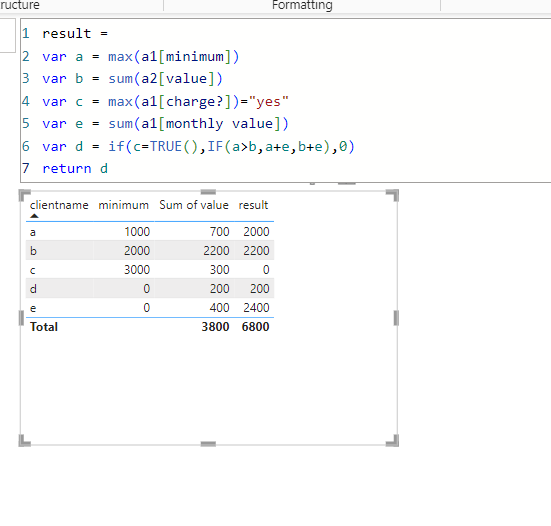Grab the table visual top-left corner handle

(x=24, y=195)
